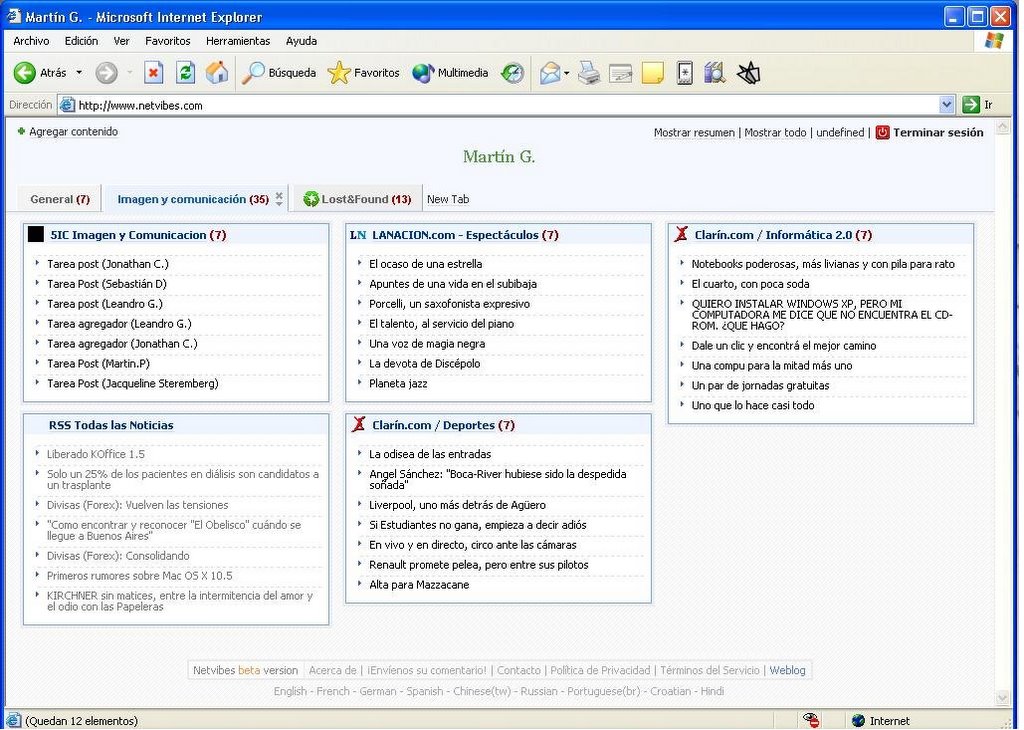Click the Ir go button
1024x730 pixels.
978,104
